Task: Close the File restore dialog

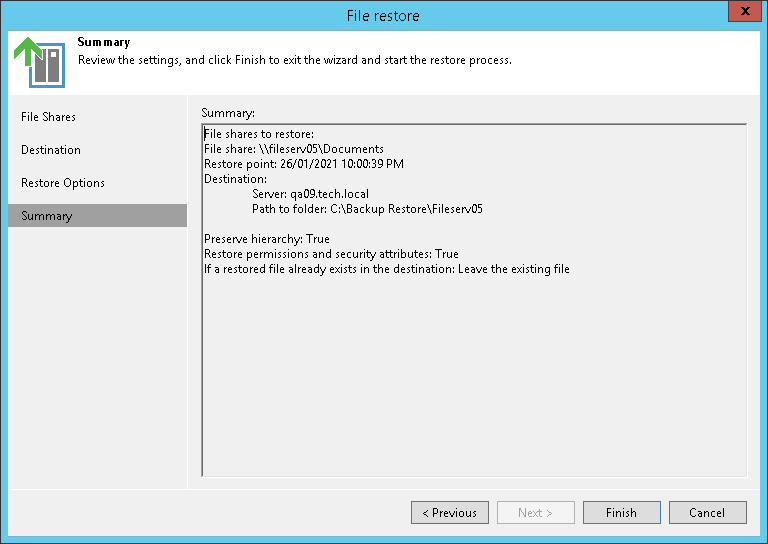Action: tap(744, 11)
